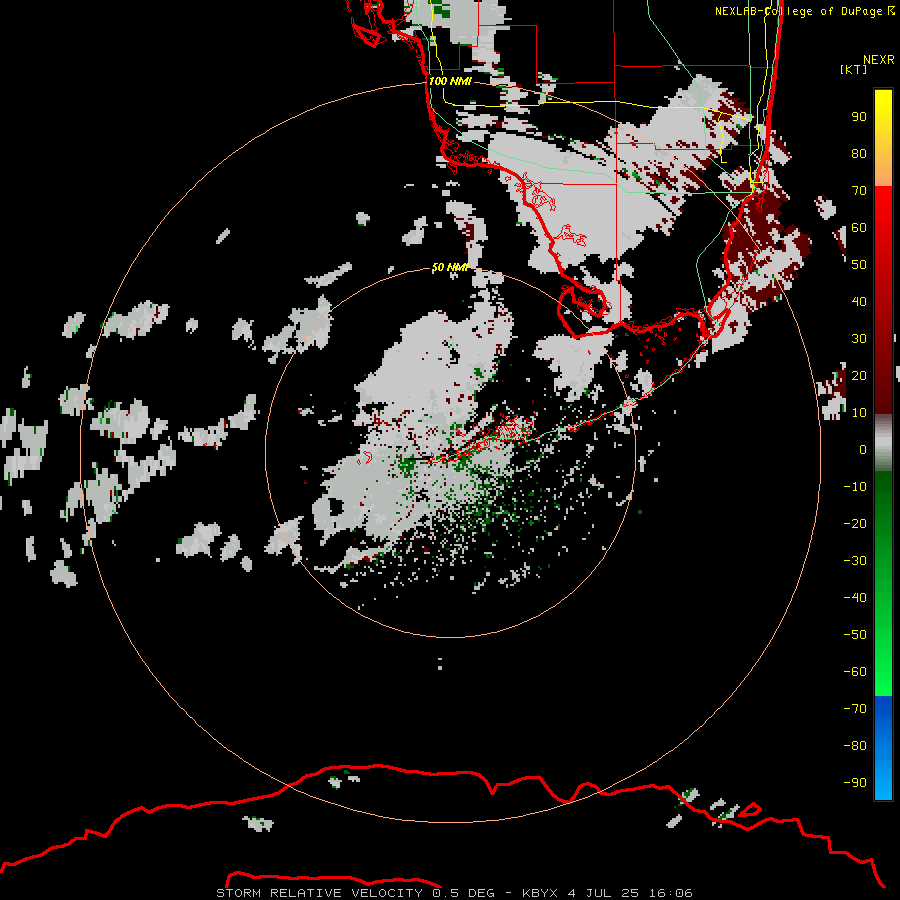Click the -10 label on the velocity scale
The image size is (900, 900).
[x=855, y=487]
